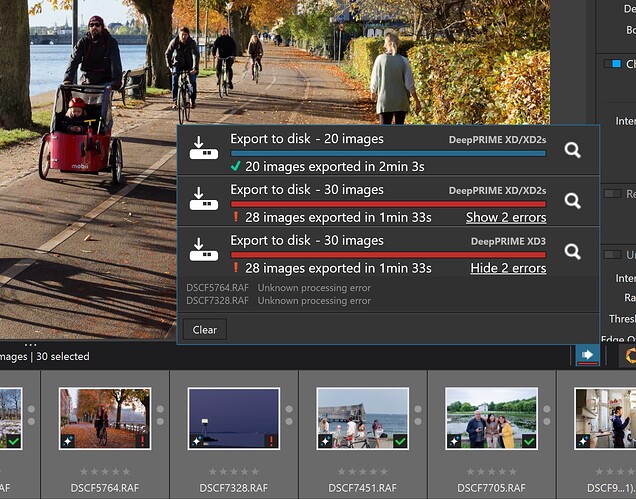Clear the export history list
Image resolution: width=636 pixels, height=499 pixels.
click(x=204, y=329)
